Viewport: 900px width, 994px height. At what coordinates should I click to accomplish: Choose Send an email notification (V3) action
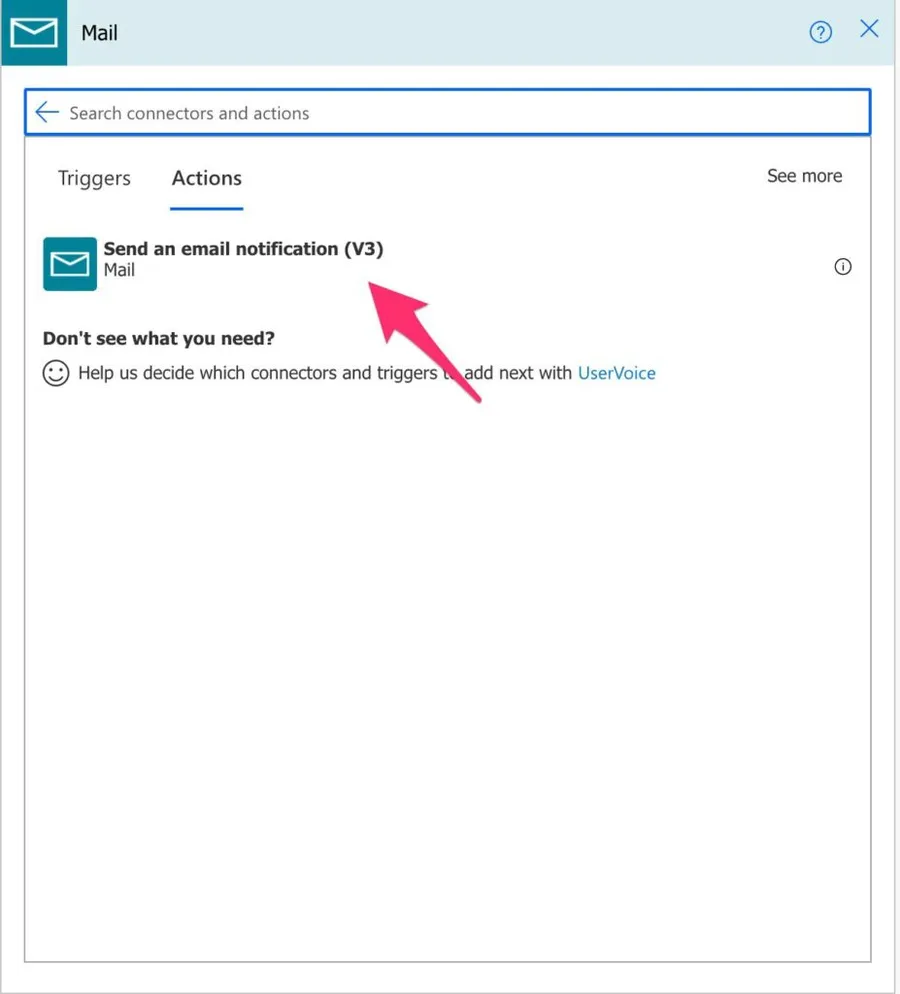point(243,249)
